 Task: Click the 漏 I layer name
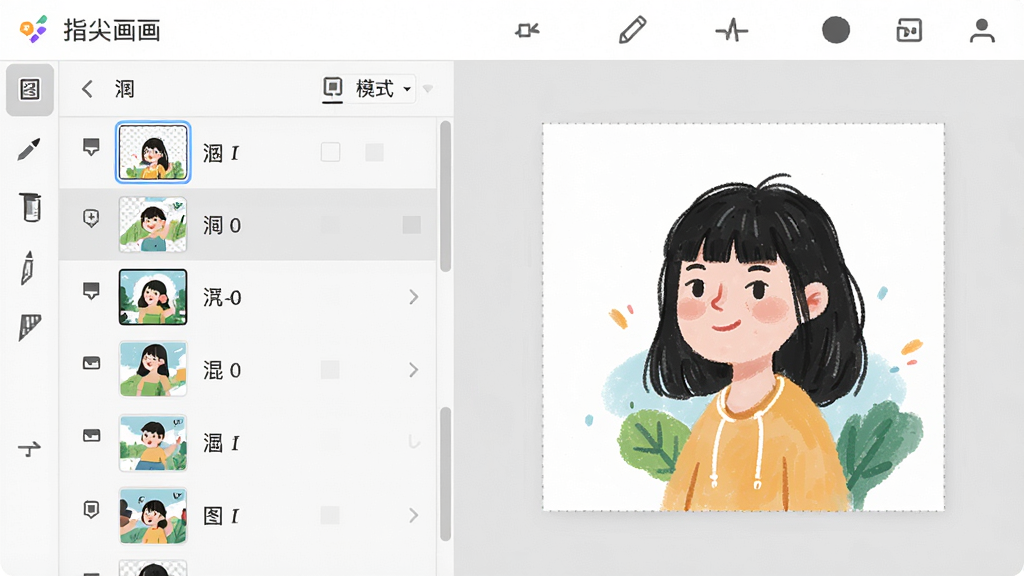click(221, 443)
